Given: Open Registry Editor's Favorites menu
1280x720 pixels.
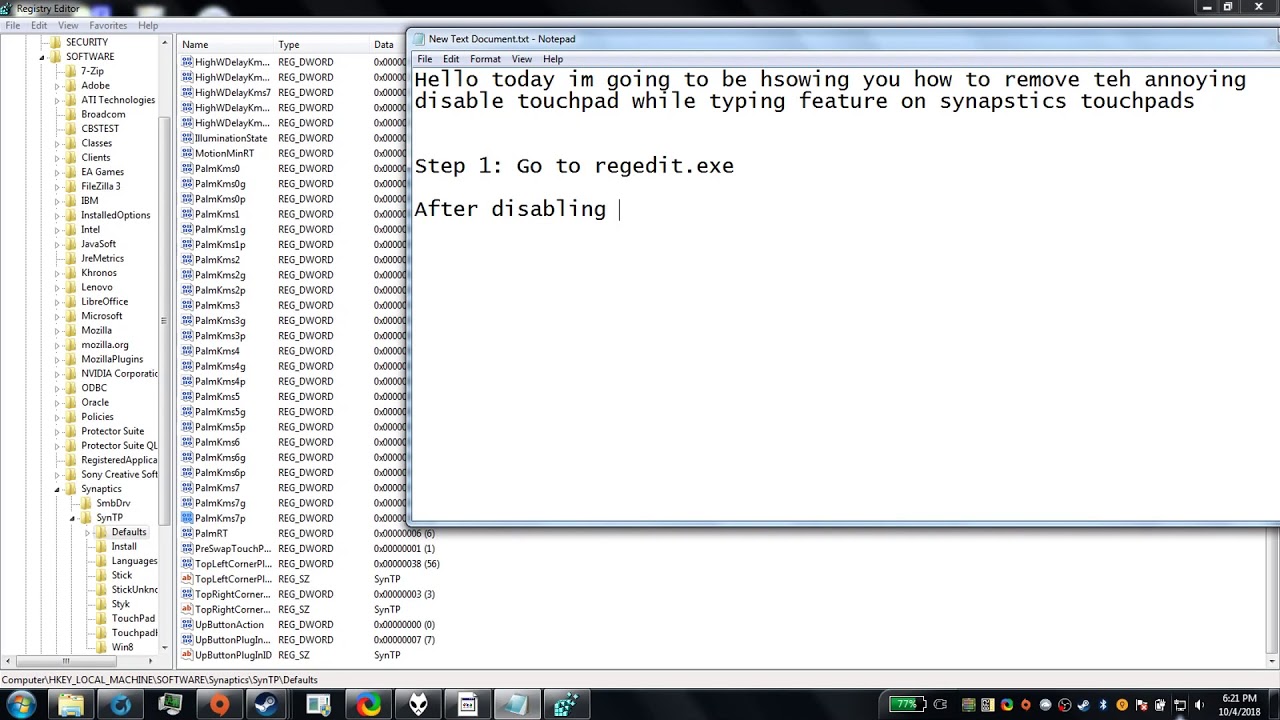Looking at the screenshot, I should click(108, 25).
